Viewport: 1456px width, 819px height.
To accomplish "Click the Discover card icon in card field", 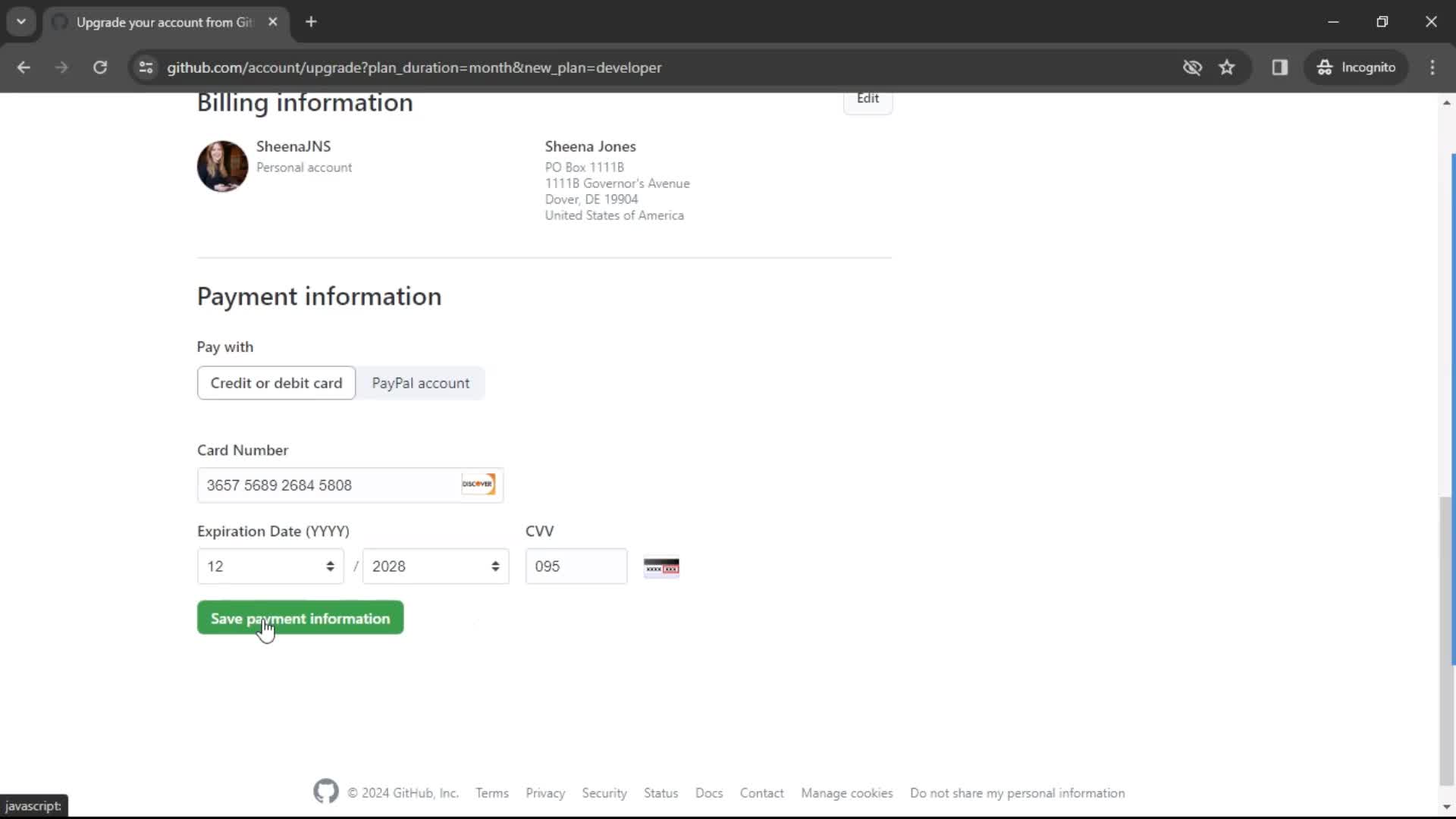I will [x=478, y=484].
